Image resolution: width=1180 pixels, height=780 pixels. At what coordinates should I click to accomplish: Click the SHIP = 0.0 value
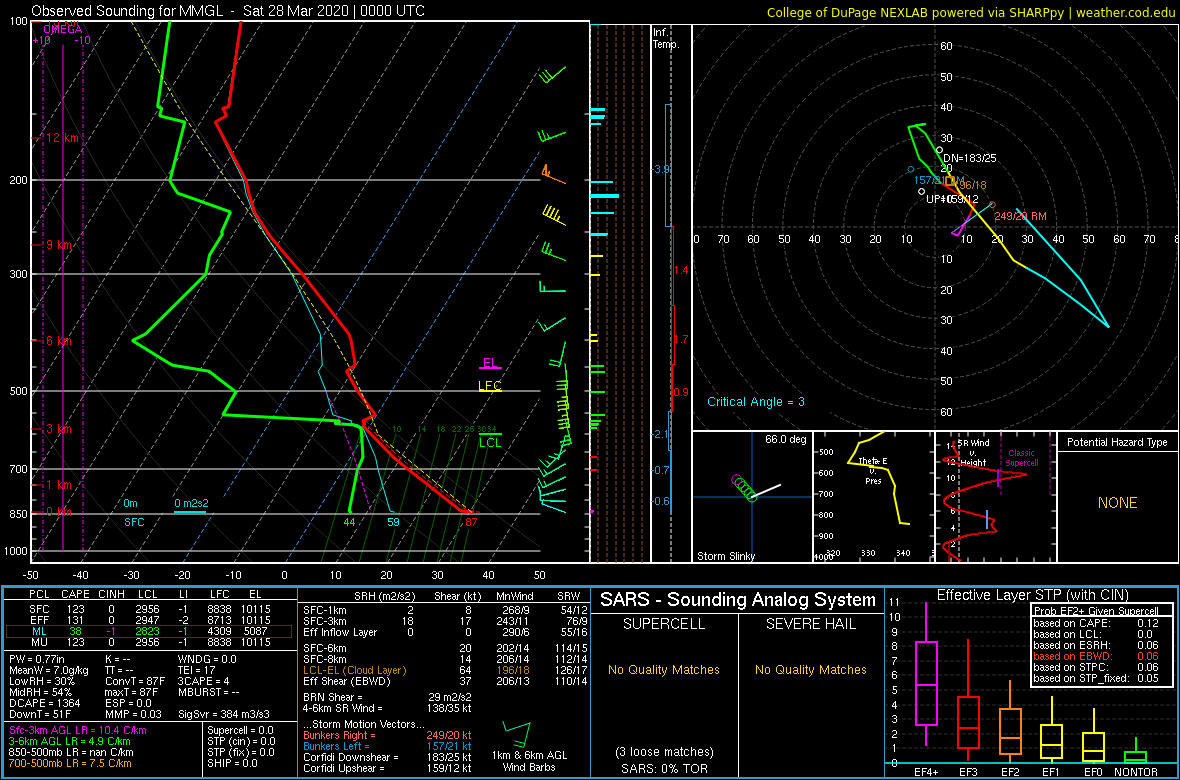click(x=234, y=763)
